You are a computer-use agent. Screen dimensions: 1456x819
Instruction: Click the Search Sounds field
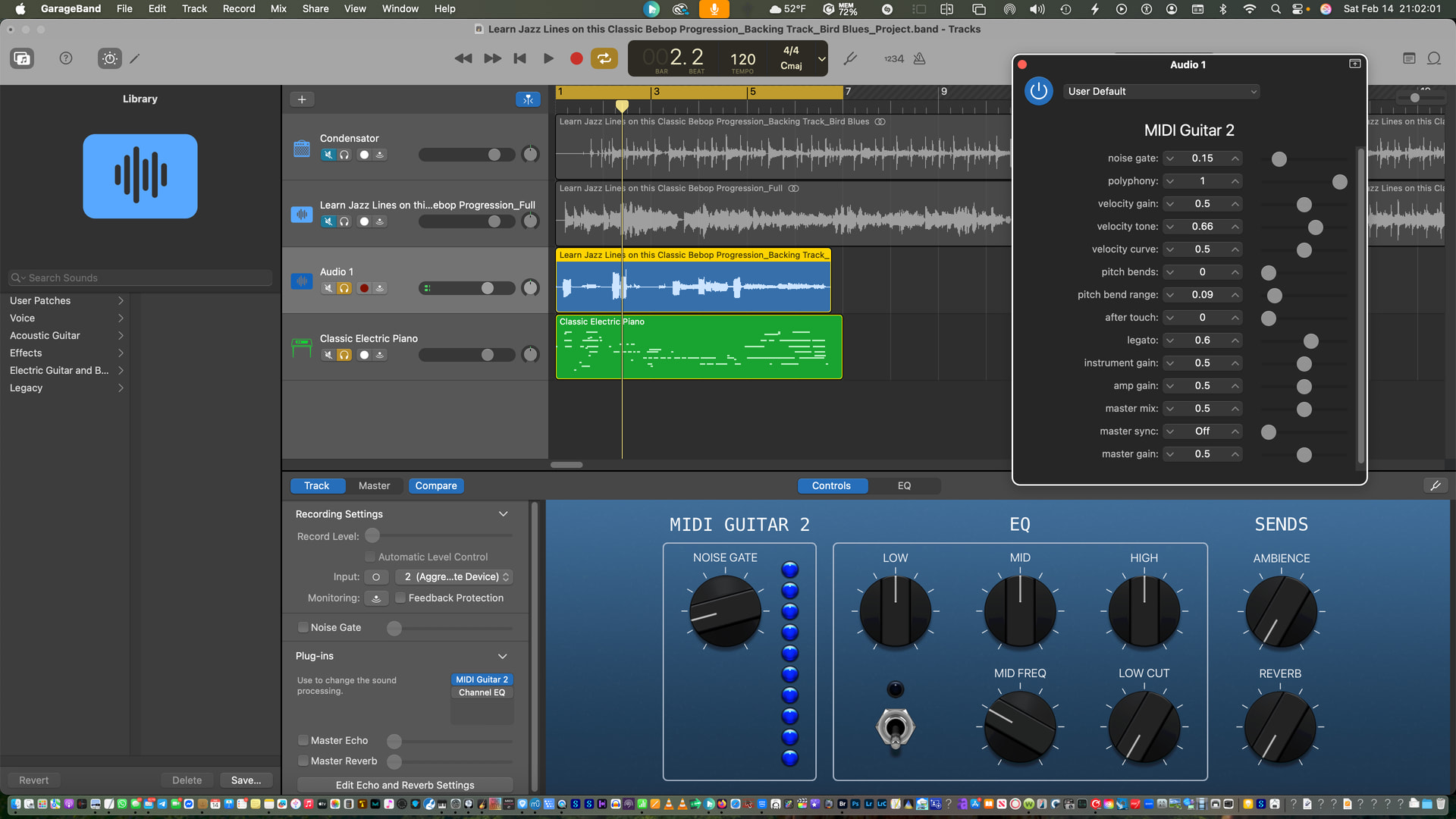140,278
